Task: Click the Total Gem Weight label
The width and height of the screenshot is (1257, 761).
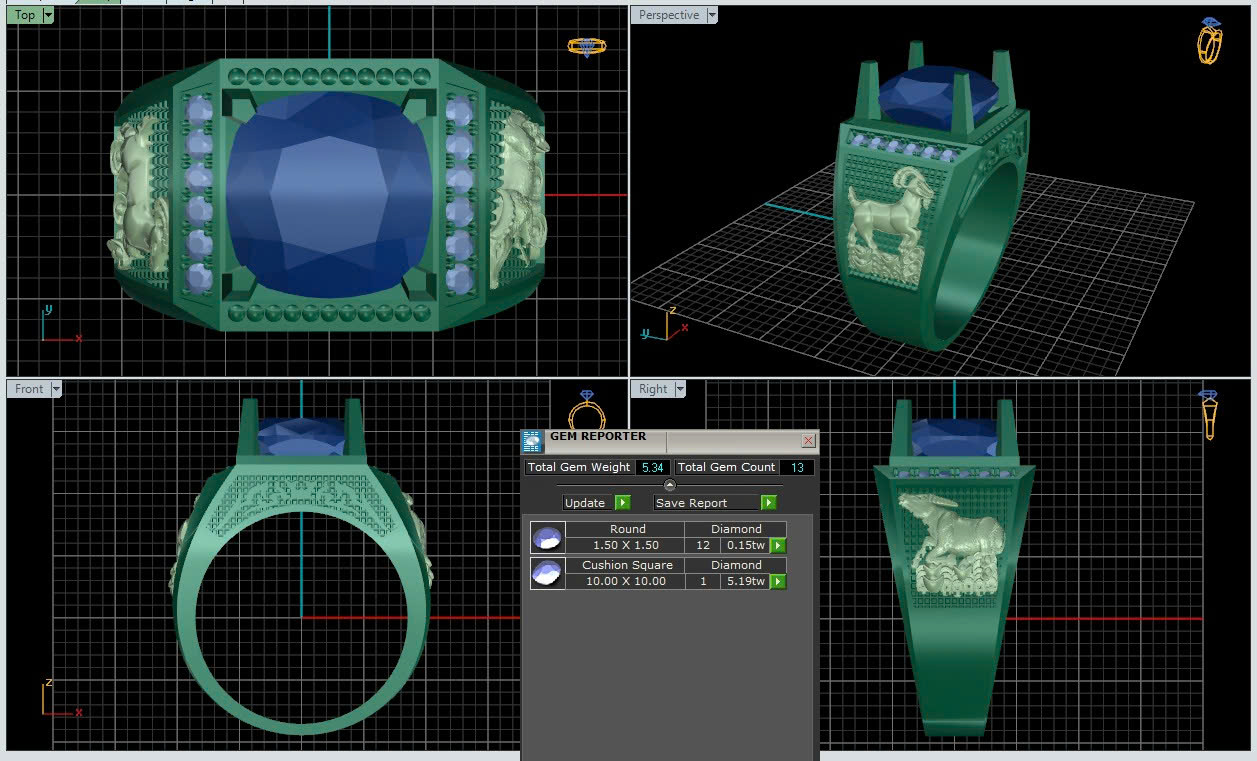Action: (580, 467)
